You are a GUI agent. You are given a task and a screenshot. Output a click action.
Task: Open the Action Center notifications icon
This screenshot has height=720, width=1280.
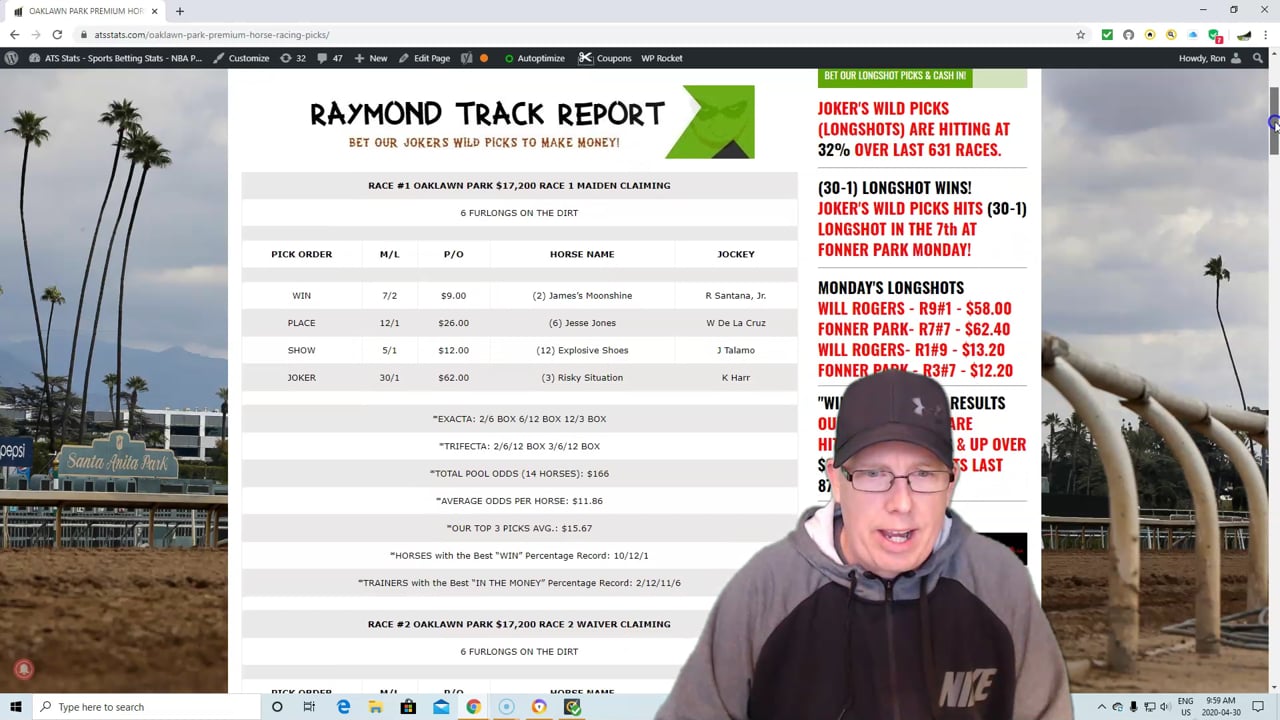tap(1258, 707)
